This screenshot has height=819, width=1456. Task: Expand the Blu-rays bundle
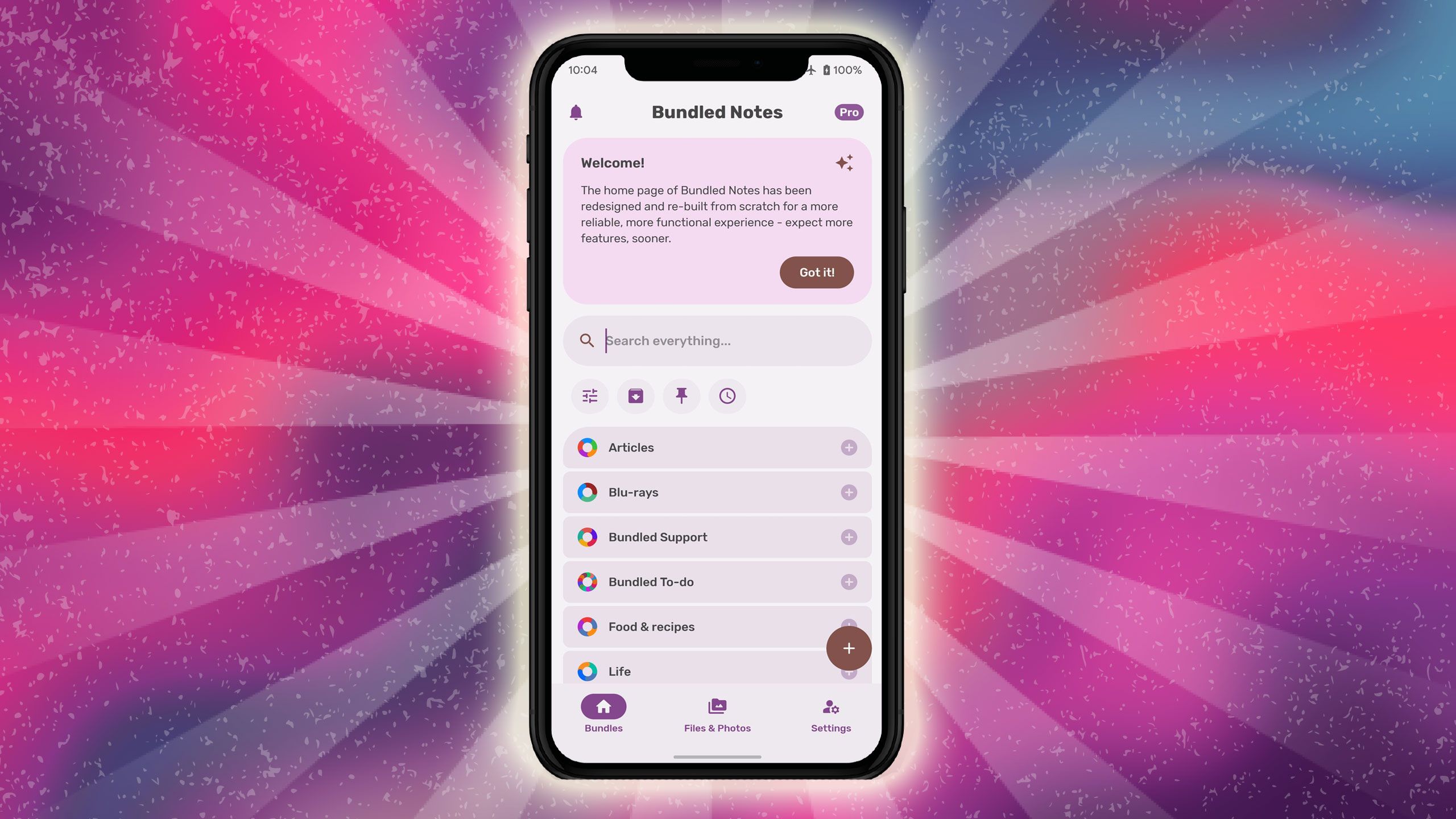pos(849,492)
